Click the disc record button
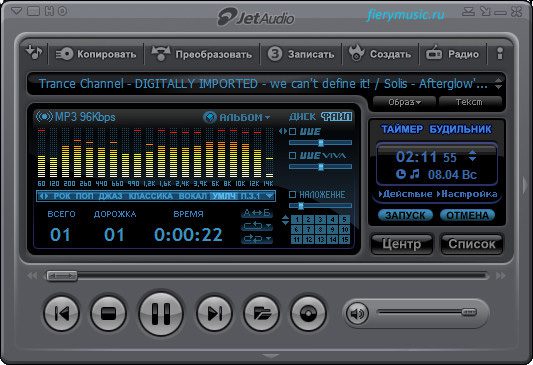The height and width of the screenshot is (365, 533). (308, 313)
